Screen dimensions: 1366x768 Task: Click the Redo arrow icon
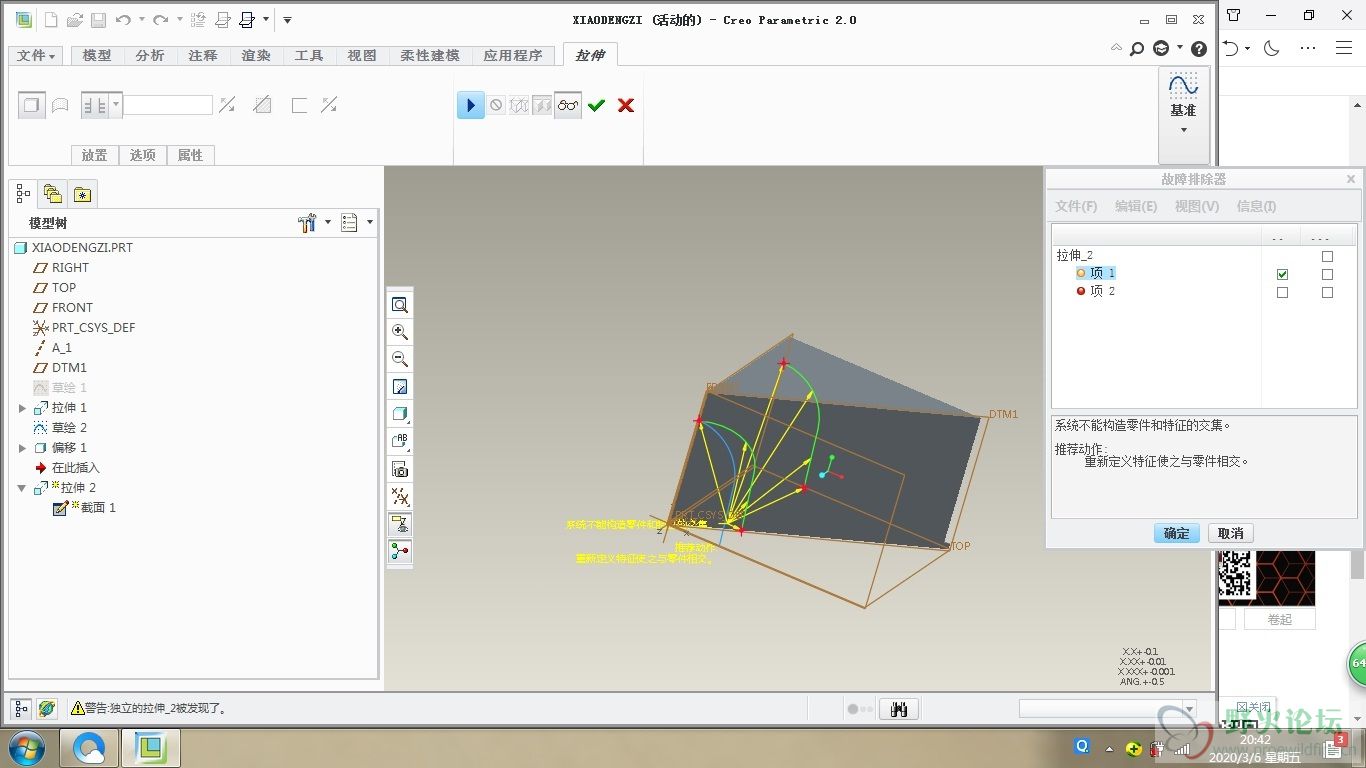pos(160,19)
